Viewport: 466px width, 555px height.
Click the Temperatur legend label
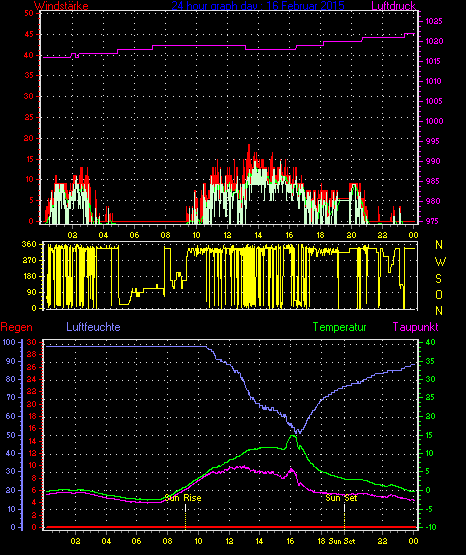tap(339, 327)
